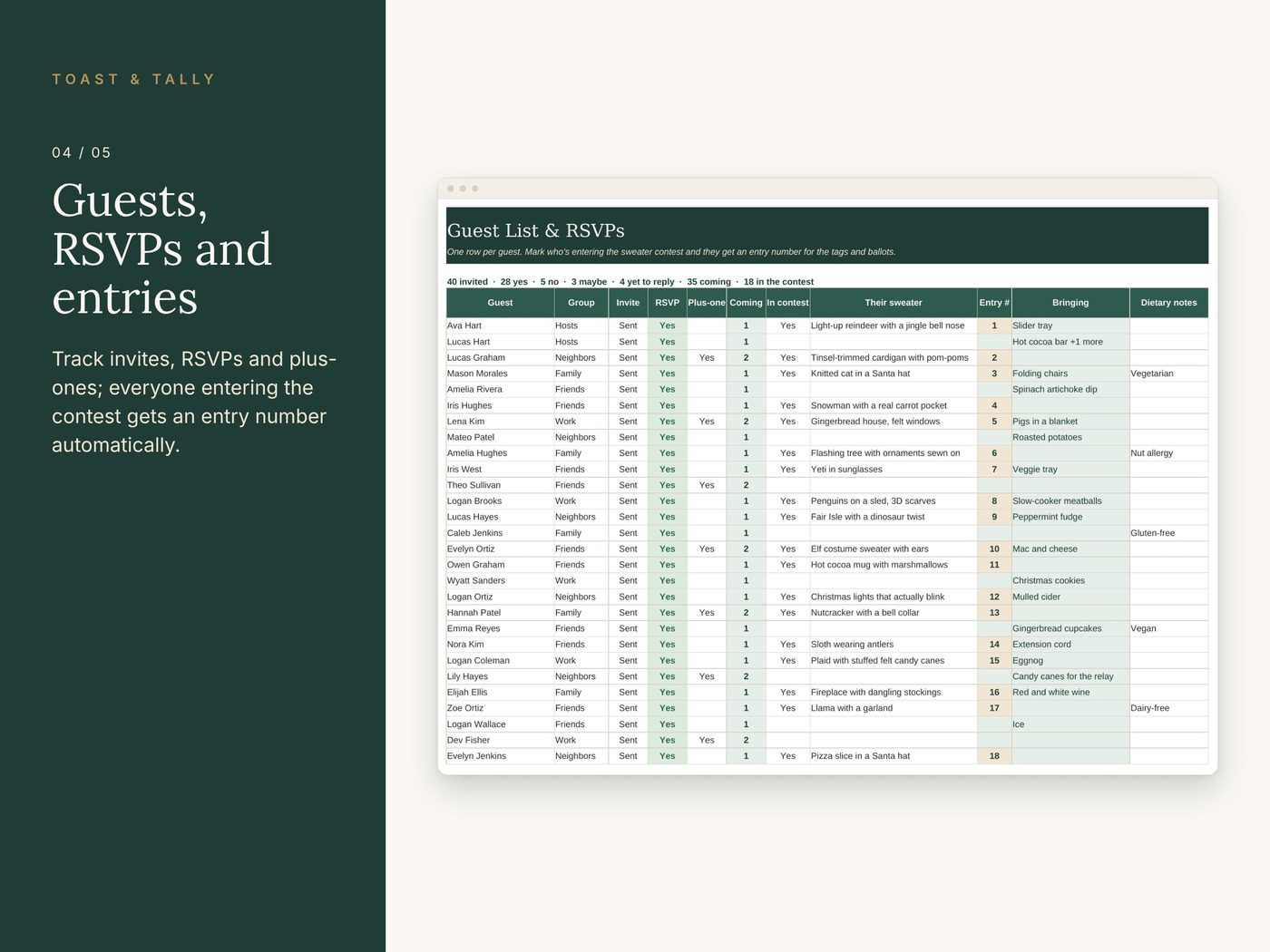The image size is (1270, 952).
Task: Select the Wyatt Sanders guest cell
Action: tap(500, 581)
